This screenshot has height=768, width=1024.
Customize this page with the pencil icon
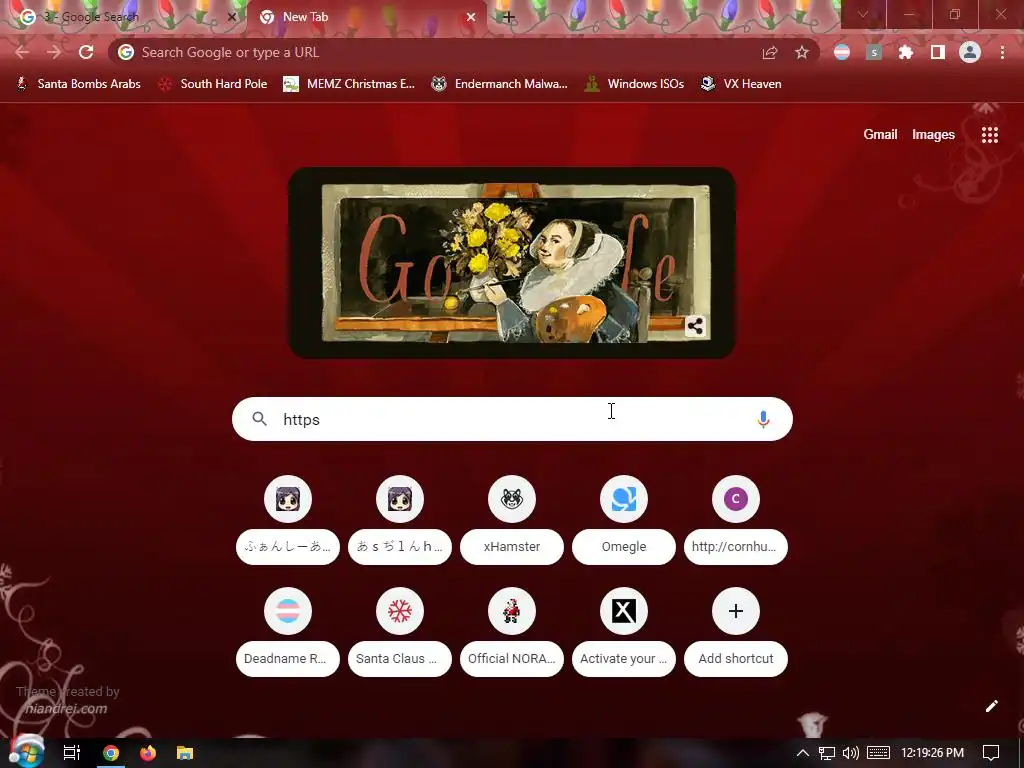coord(992,706)
